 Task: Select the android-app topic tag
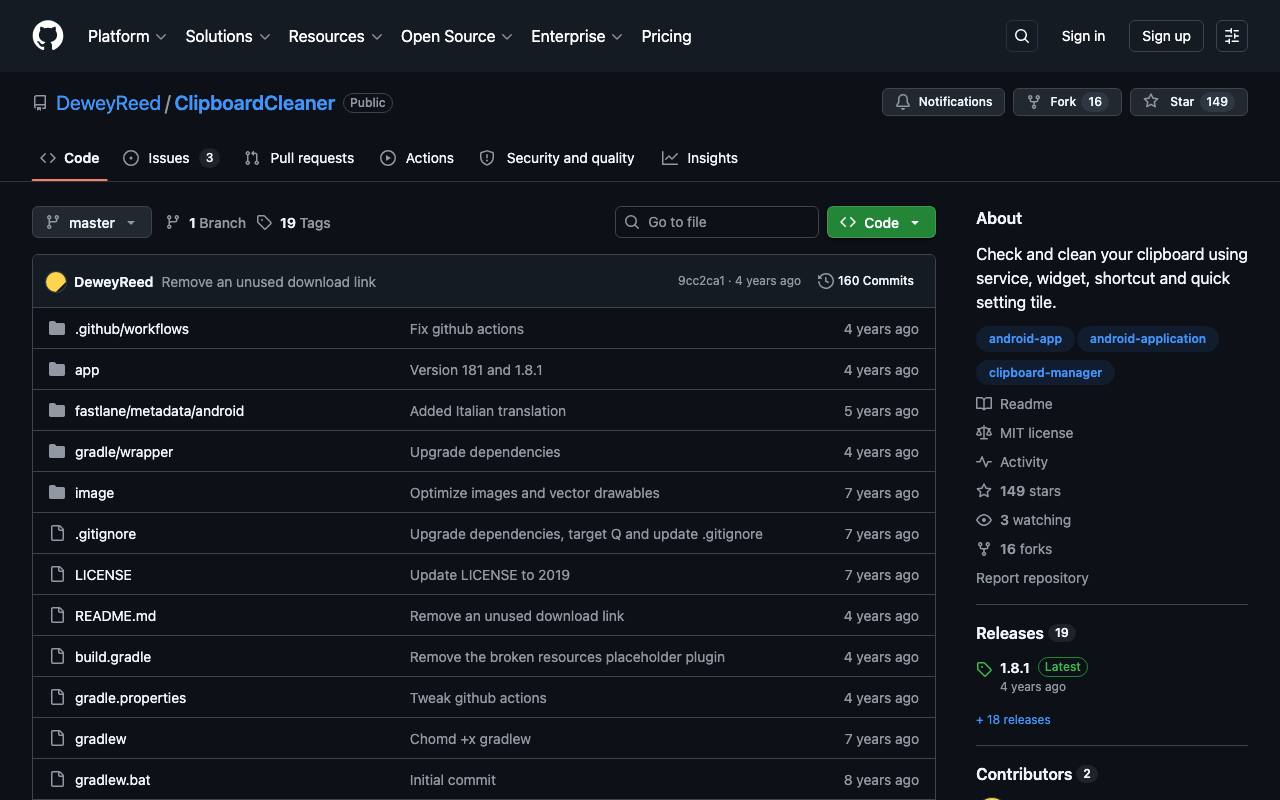click(1025, 339)
